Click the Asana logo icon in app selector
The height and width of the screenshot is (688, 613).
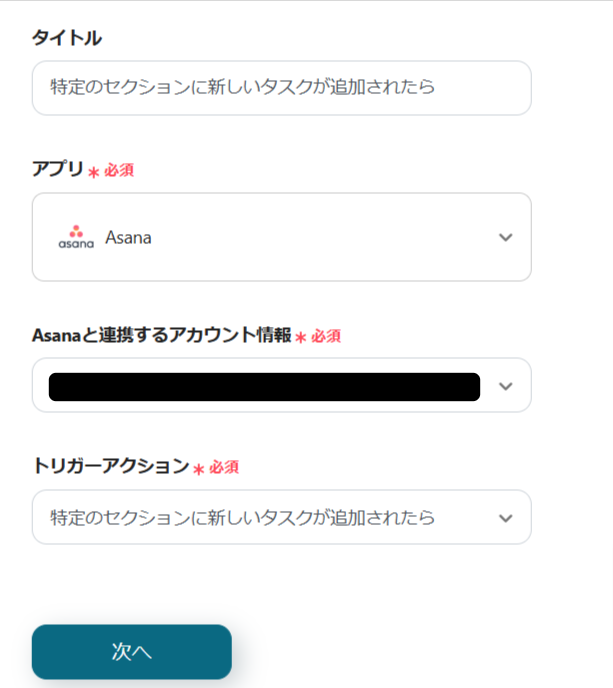pos(76,237)
